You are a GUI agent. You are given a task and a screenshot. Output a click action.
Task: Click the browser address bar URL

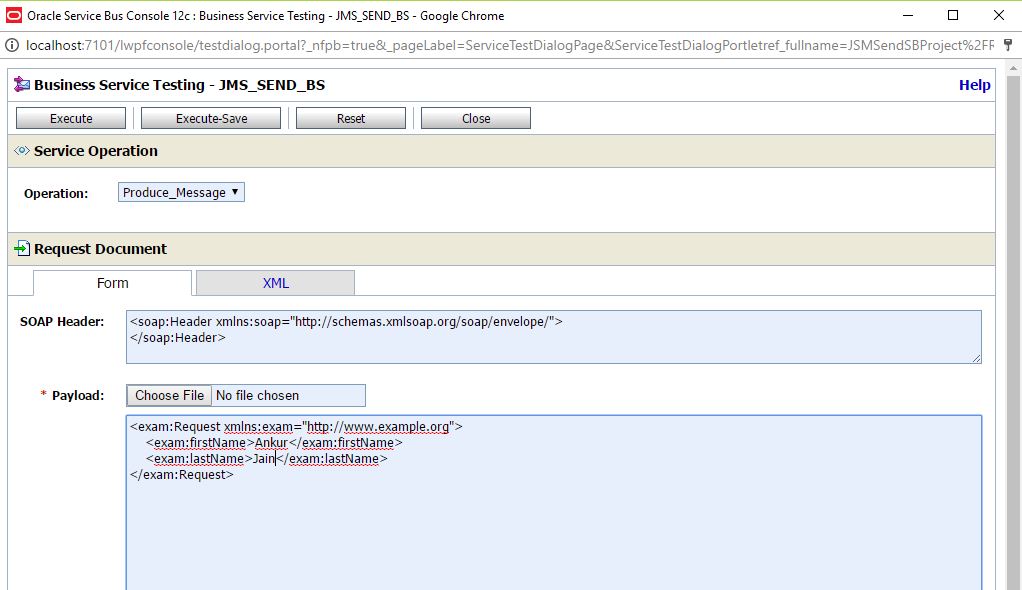(510, 45)
